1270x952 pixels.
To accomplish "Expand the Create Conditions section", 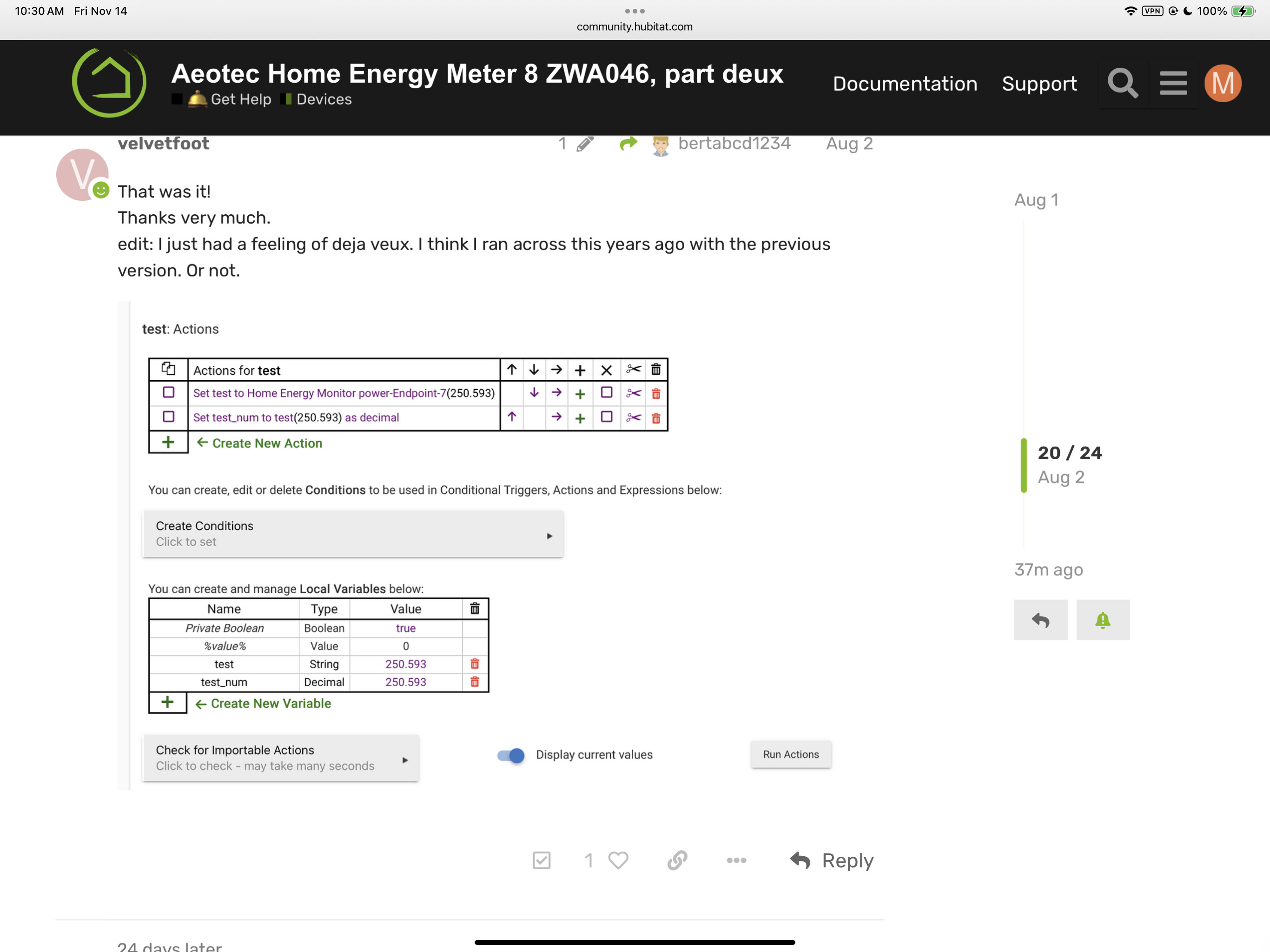I will (352, 534).
